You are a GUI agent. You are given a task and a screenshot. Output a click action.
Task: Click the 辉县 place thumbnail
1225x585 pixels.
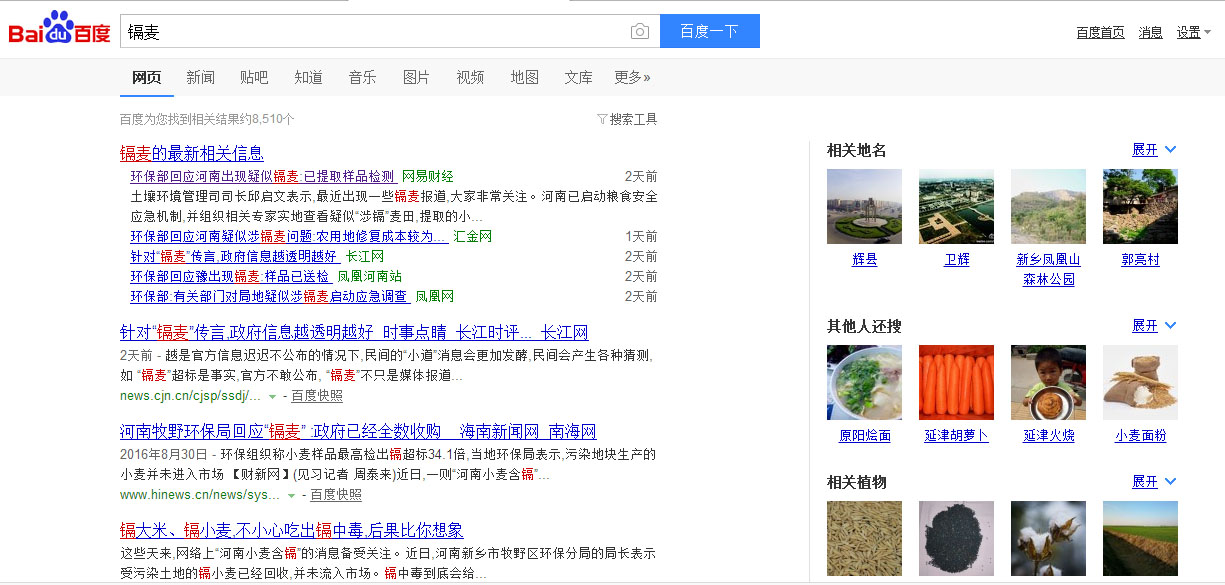(x=864, y=206)
